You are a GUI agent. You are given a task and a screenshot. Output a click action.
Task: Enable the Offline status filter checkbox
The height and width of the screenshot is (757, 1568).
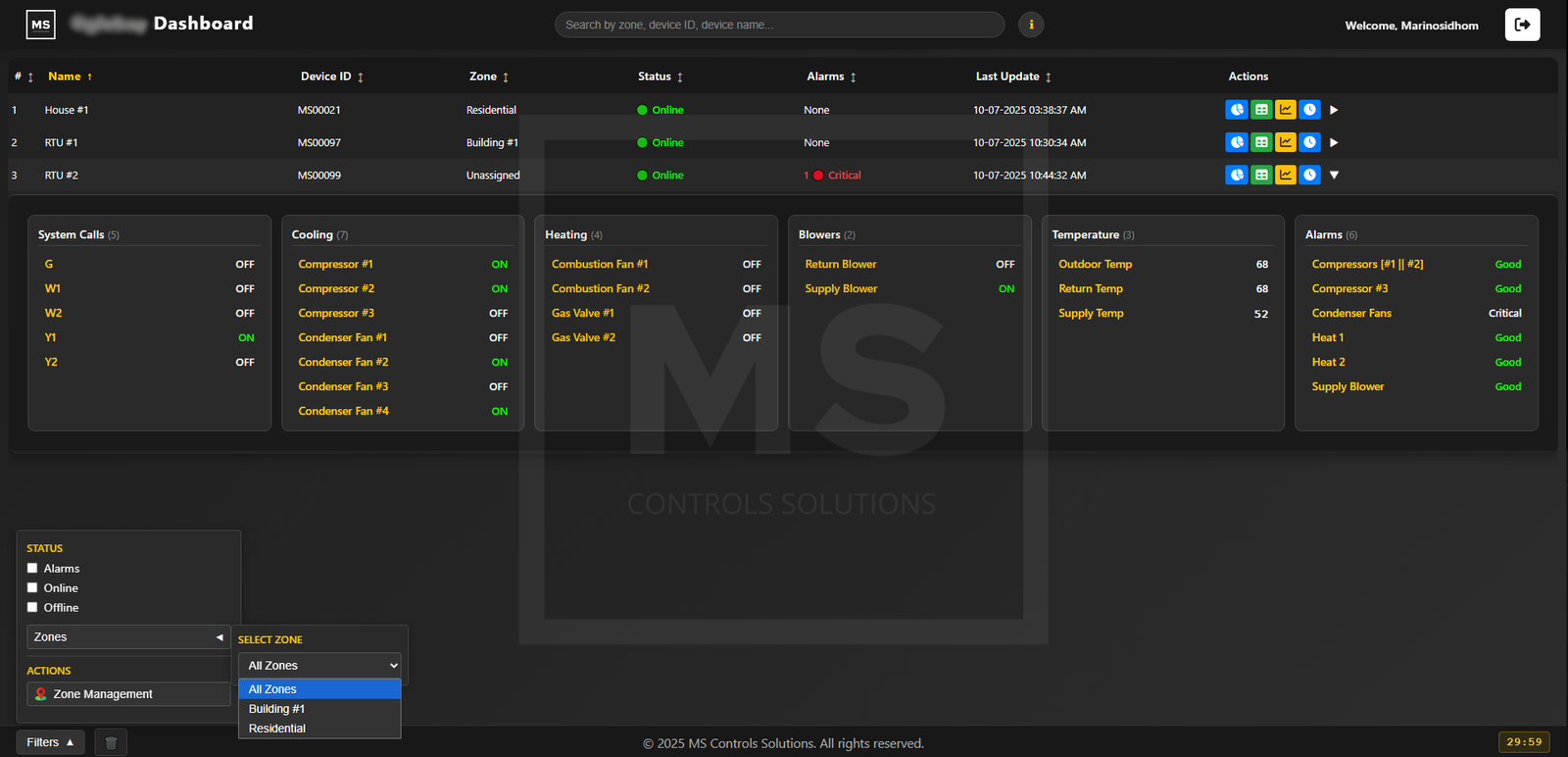(32, 607)
